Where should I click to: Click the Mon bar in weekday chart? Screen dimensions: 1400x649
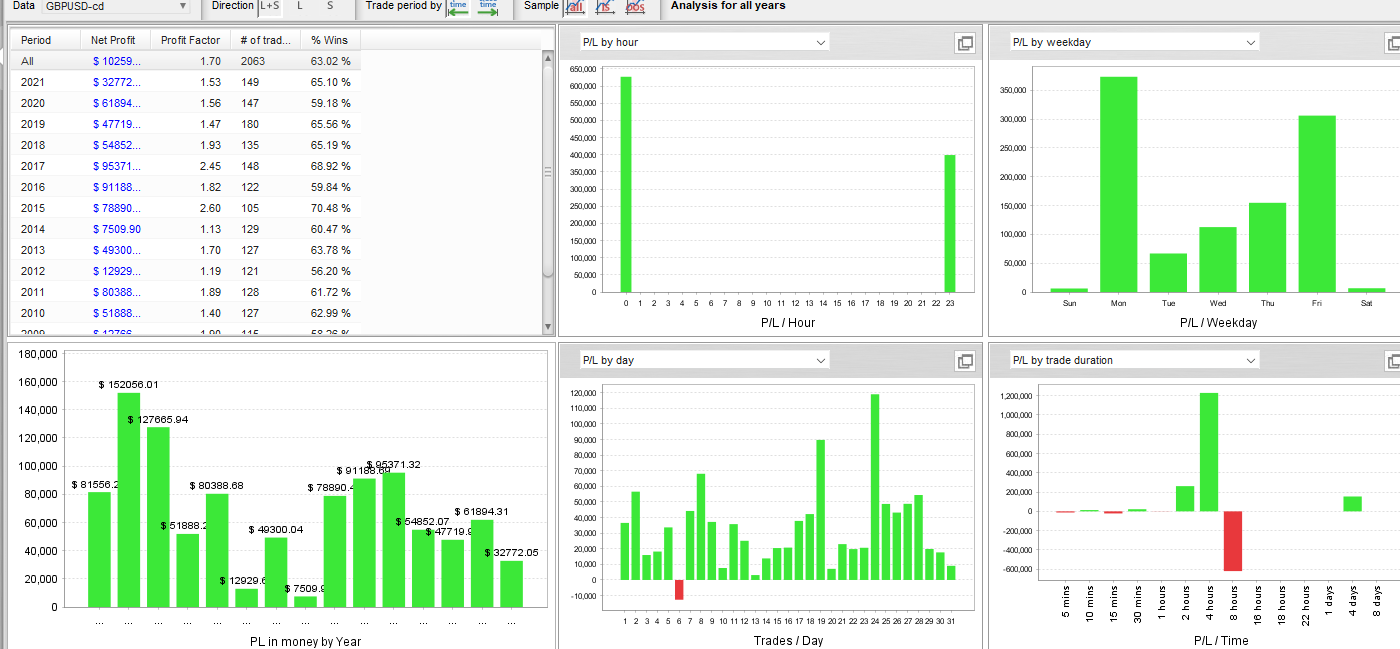(x=1119, y=184)
